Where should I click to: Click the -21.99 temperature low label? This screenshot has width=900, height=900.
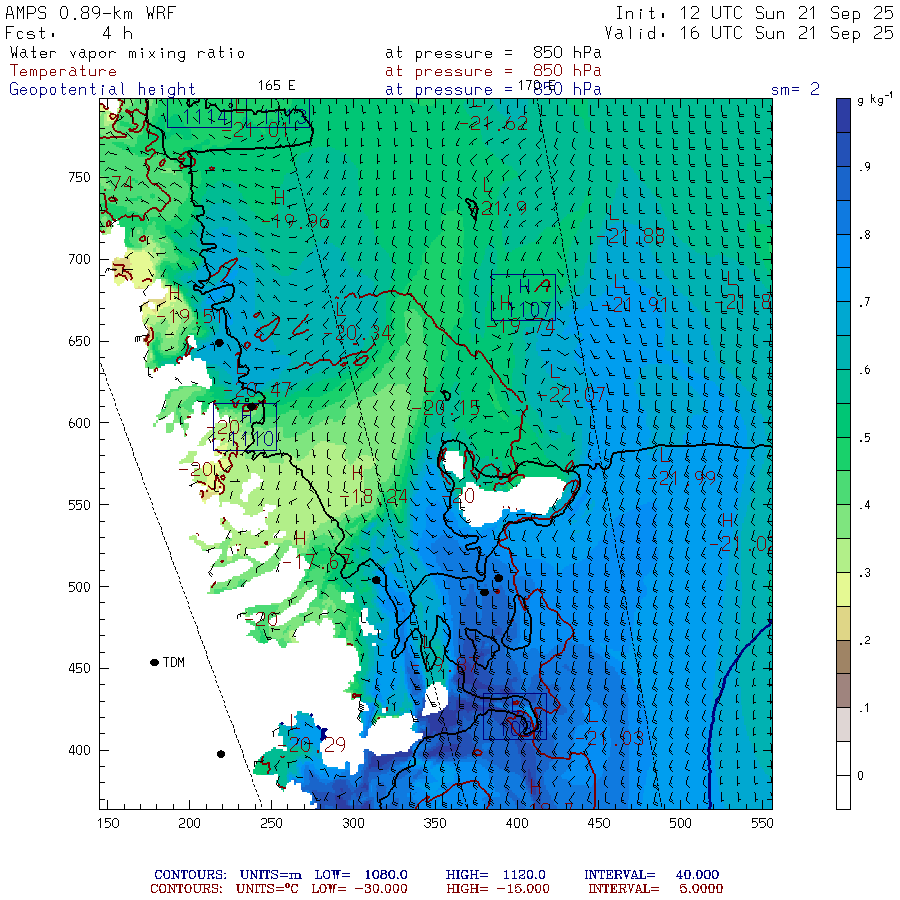[x=682, y=478]
